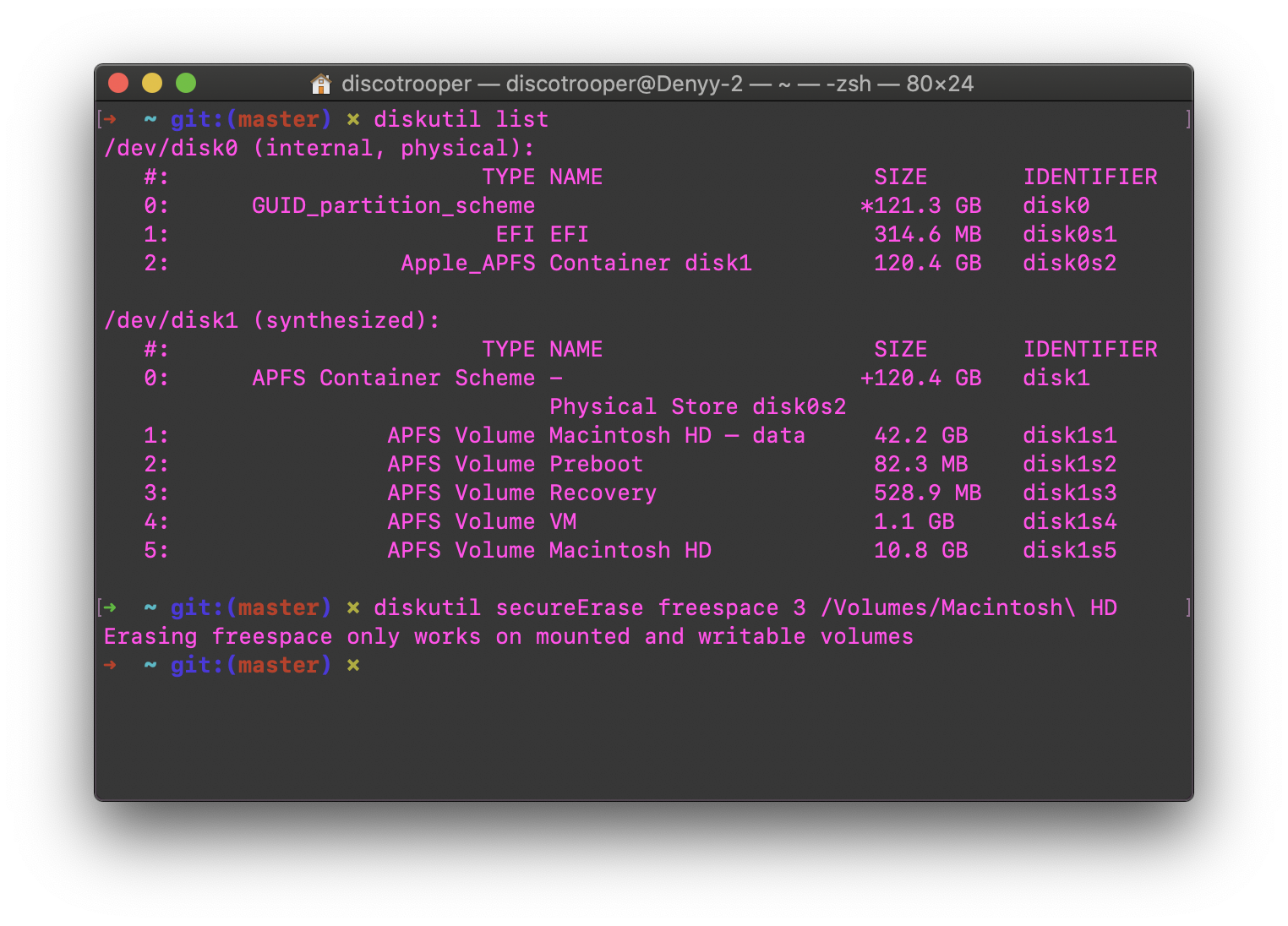Click the Physical Store disk0s2 line
This screenshot has height=926, width=1288.
[x=697, y=406]
